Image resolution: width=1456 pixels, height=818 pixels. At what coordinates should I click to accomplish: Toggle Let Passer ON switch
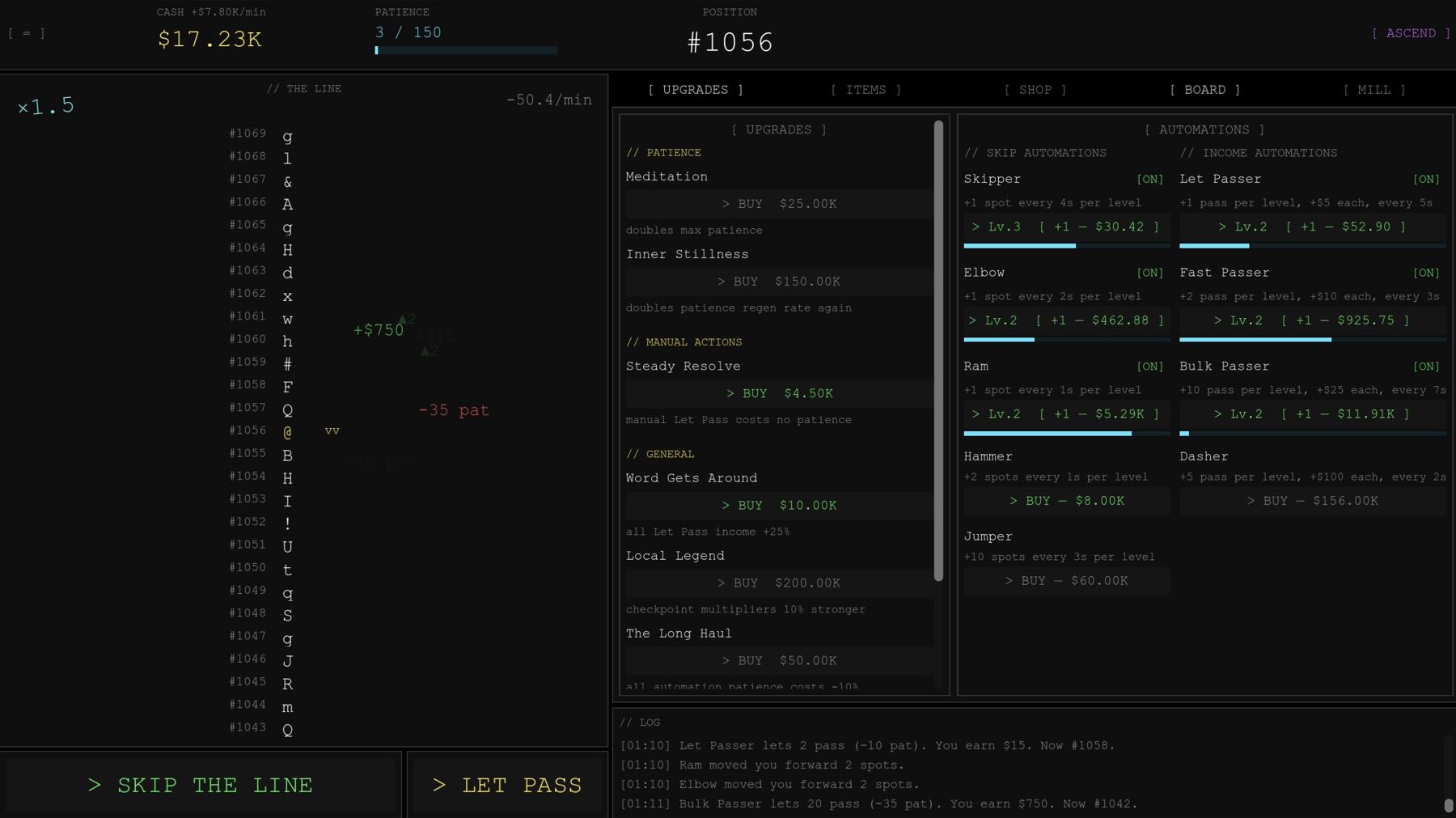coord(1426,179)
